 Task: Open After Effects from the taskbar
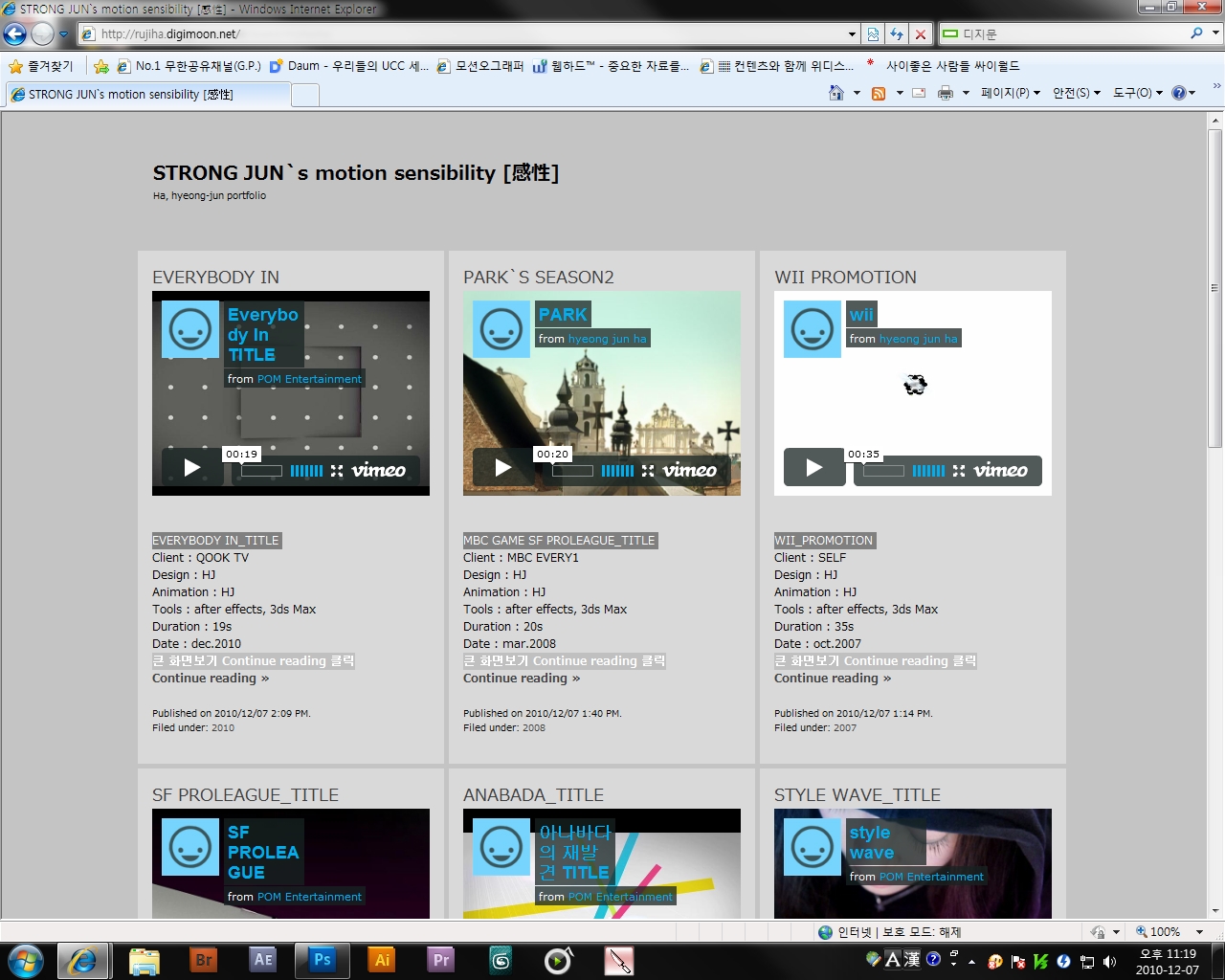tap(263, 960)
